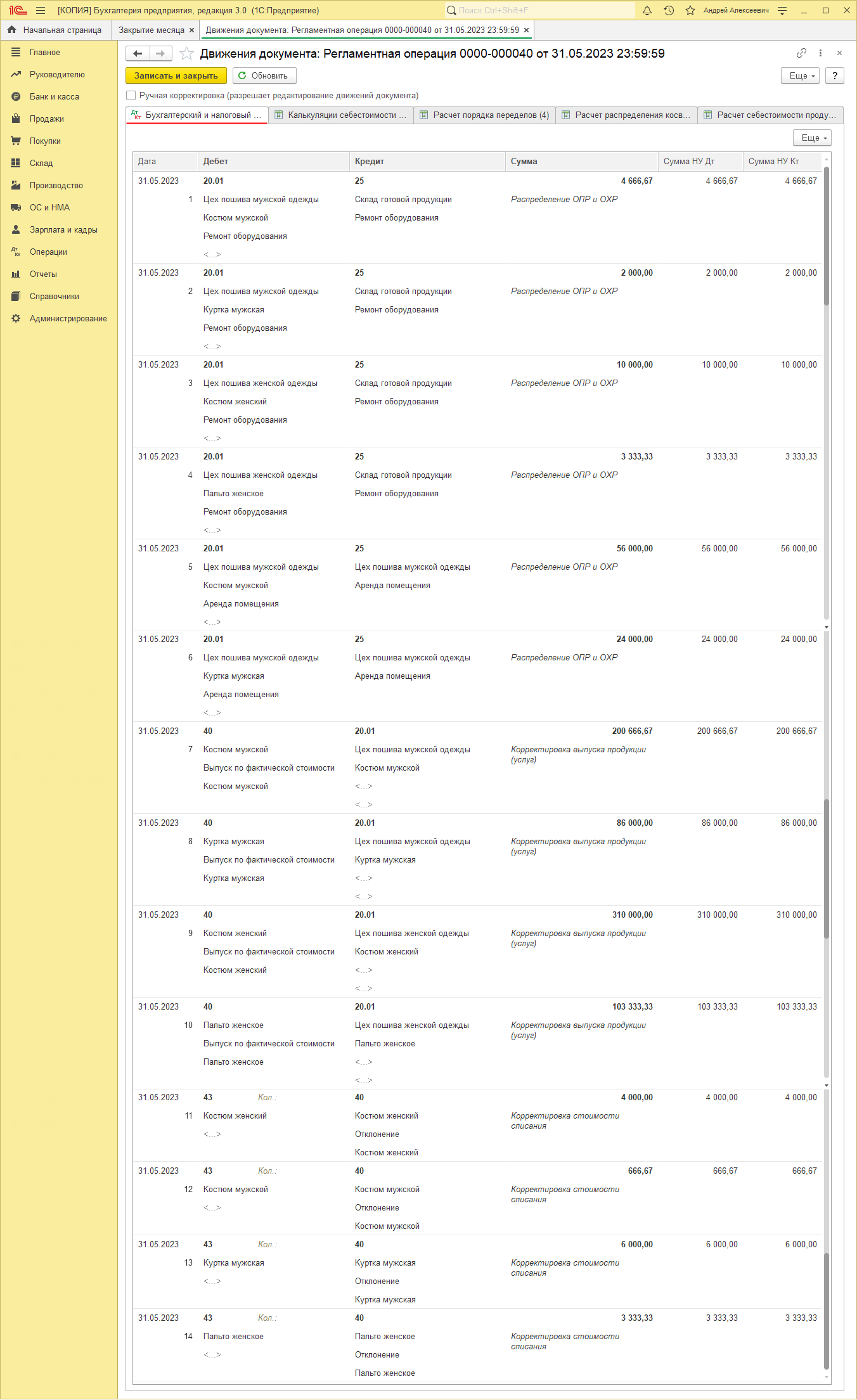Select amount 310 000,00 in Сумма column
Screen dimensions: 857x1400
tap(632, 915)
